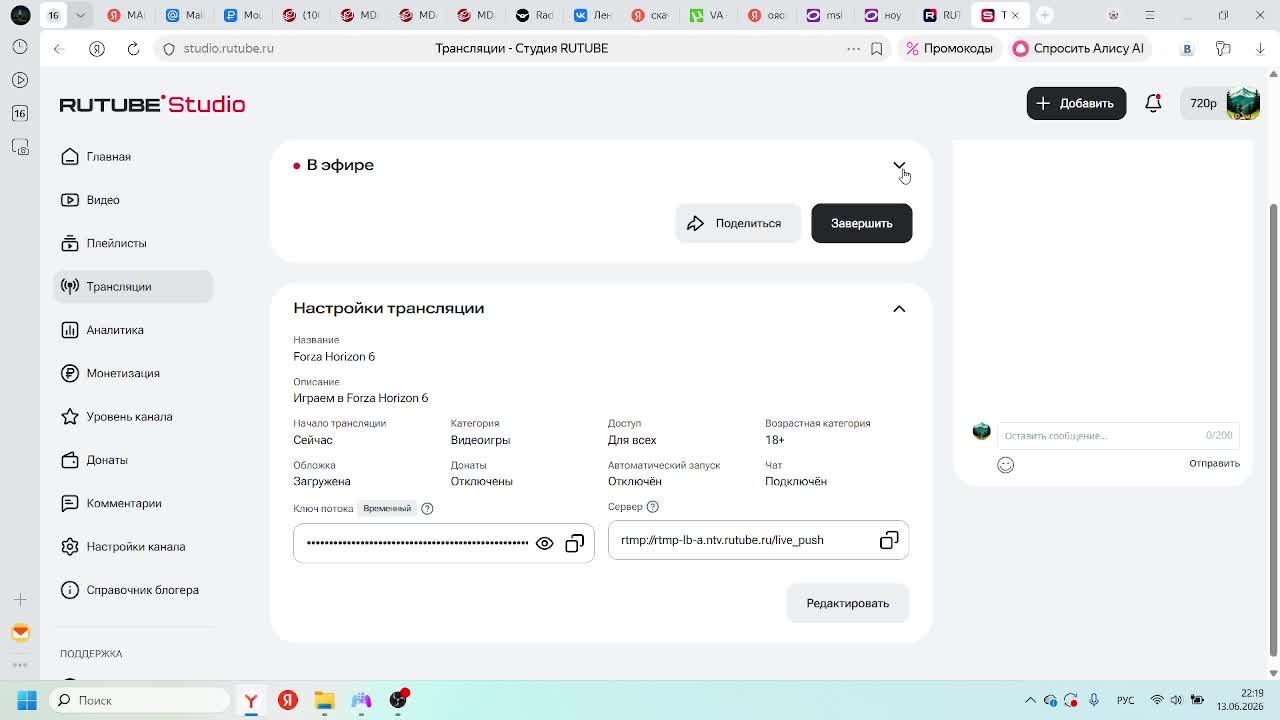Collapse Настройки трансляции section
Viewport: 1280px width, 720px height.
pos(899,309)
